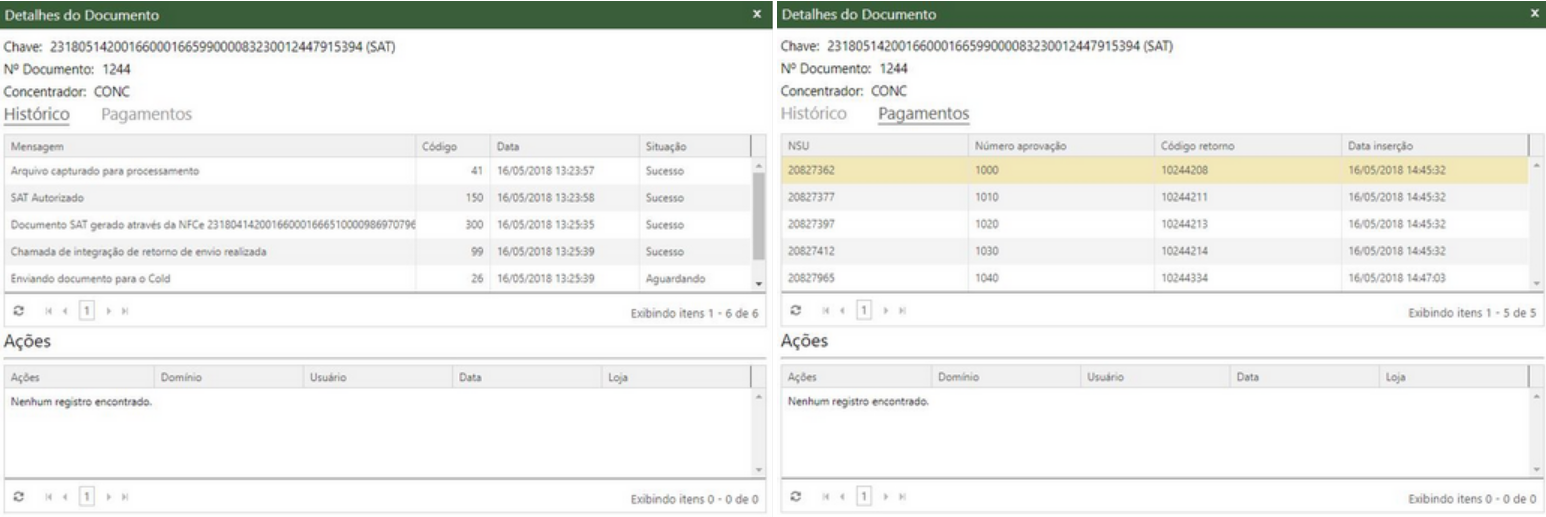Refresh the Pagamentos NSU grid
This screenshot has height=517, width=1546.
(796, 312)
